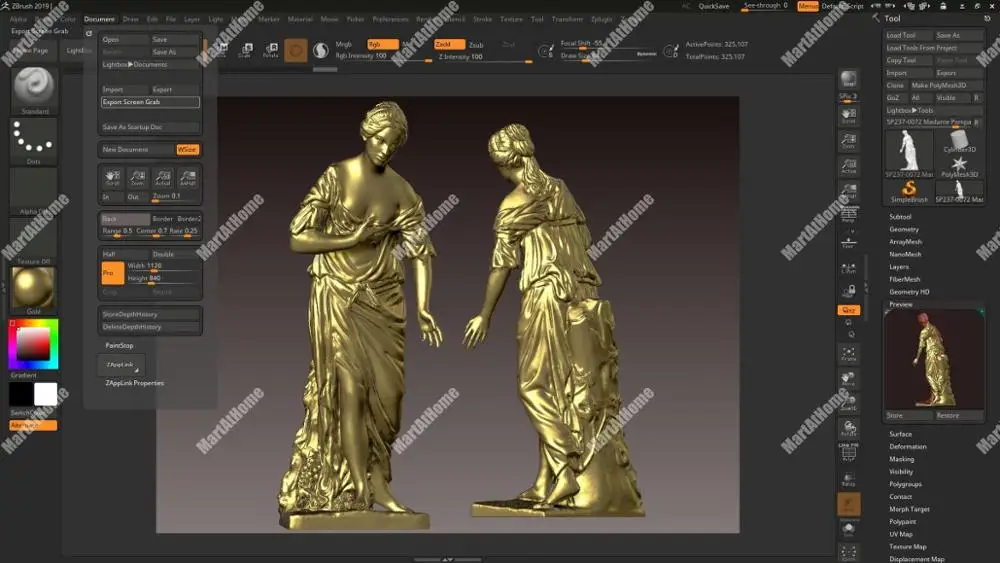Click the Frame icon on right shelf
Image resolution: width=1000 pixels, height=563 pixels.
[x=848, y=354]
